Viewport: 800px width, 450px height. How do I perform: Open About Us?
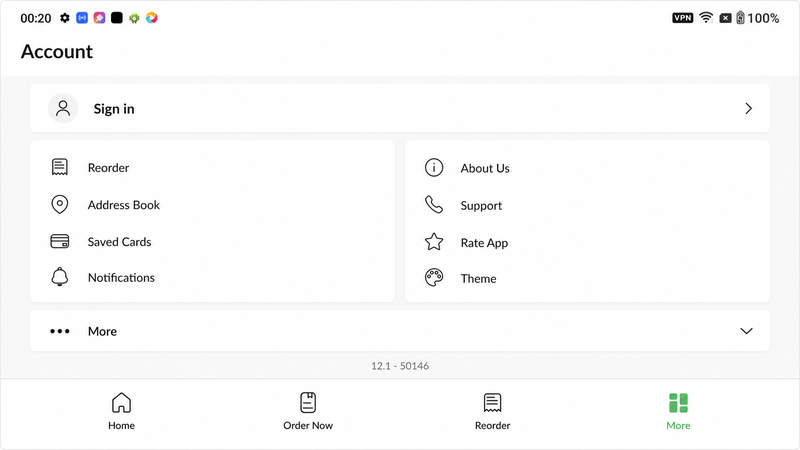(485, 168)
